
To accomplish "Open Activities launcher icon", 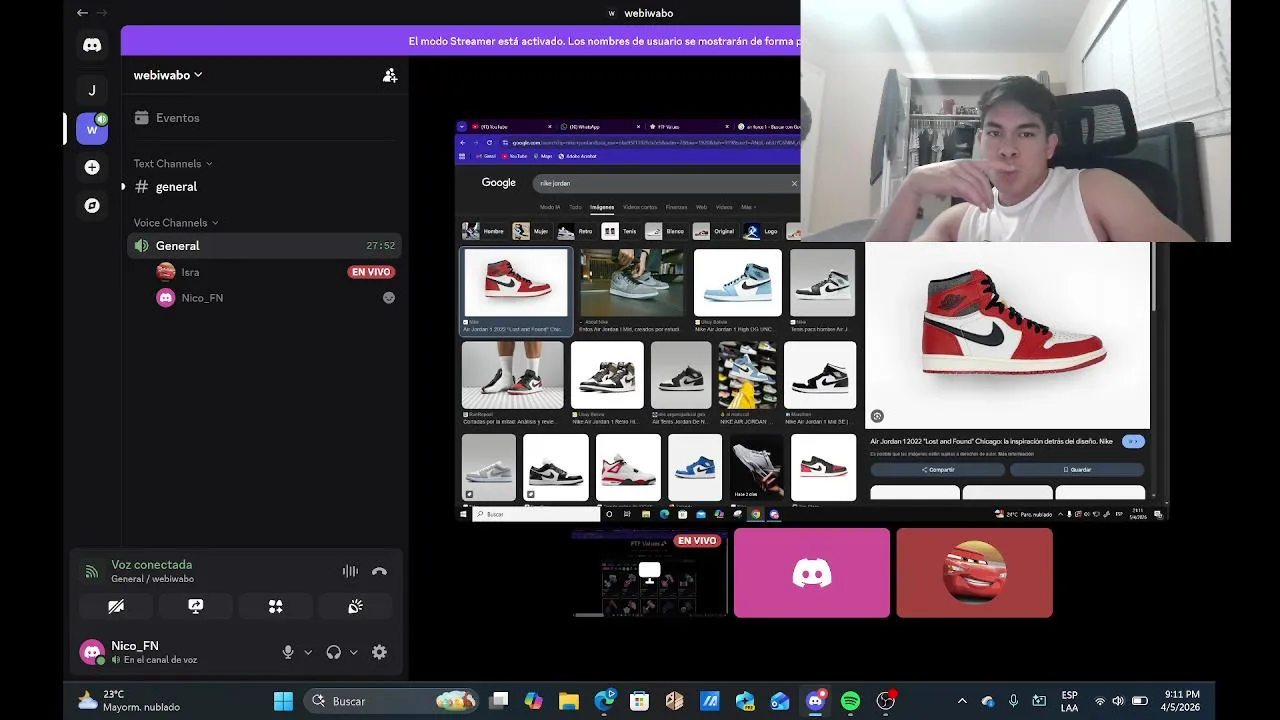I will pos(275,606).
